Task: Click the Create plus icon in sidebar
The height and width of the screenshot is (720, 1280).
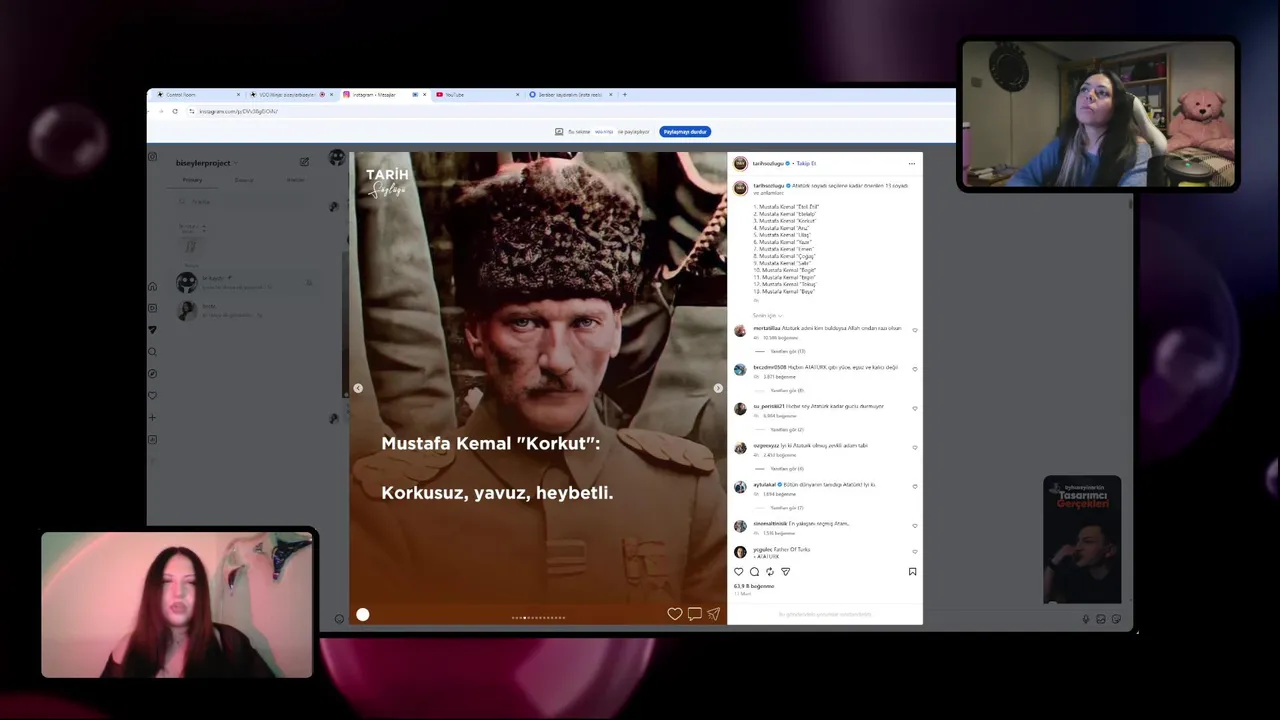Action: coord(152,418)
